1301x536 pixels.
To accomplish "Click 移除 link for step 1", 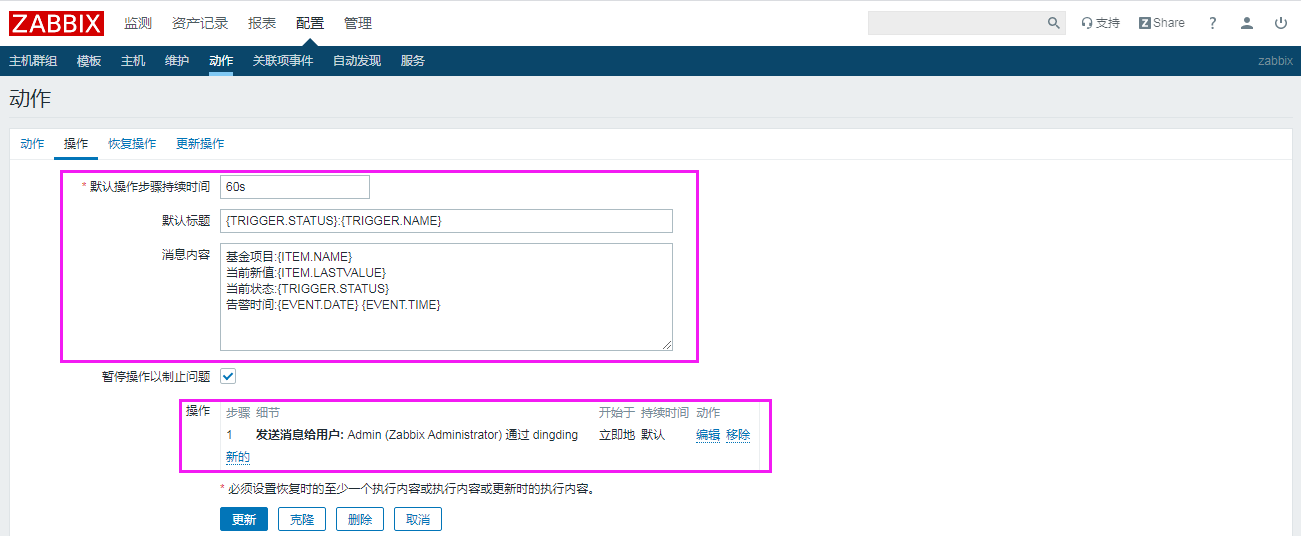I will click(738, 435).
